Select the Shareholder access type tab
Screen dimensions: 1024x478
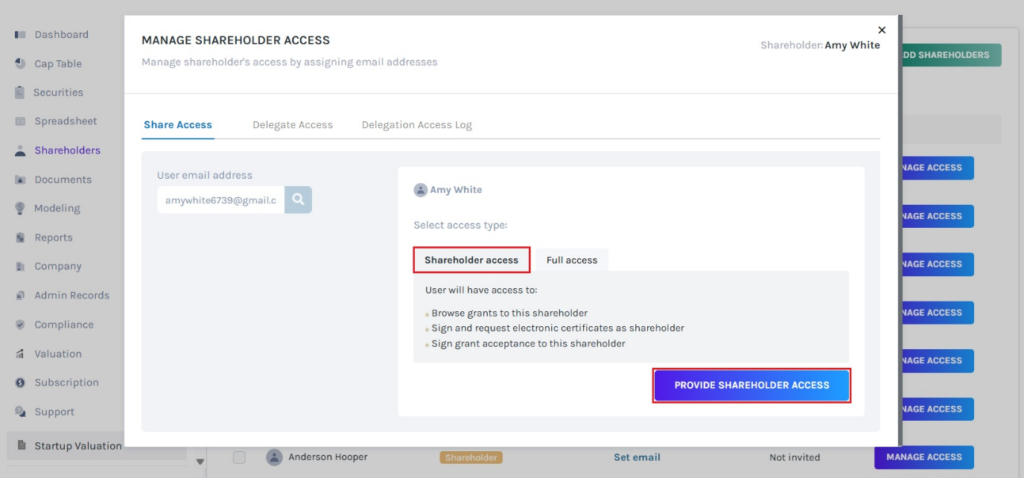(x=472, y=260)
